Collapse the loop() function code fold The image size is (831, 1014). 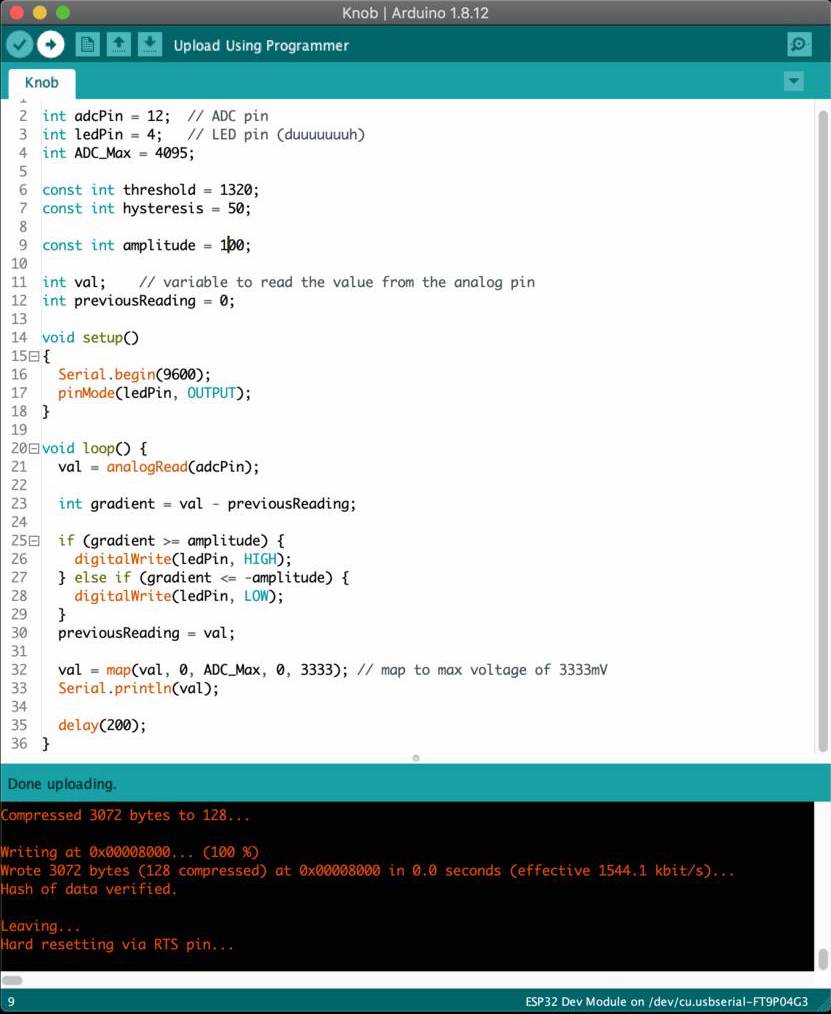point(33,448)
